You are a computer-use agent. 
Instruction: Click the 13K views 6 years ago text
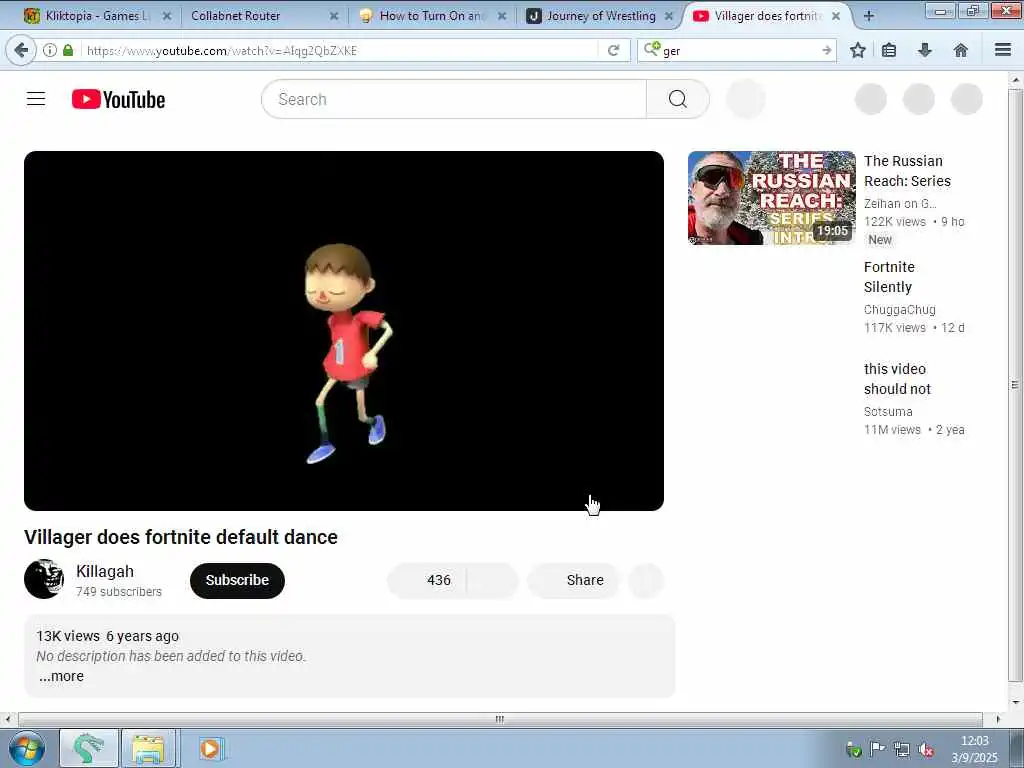[x=107, y=636]
